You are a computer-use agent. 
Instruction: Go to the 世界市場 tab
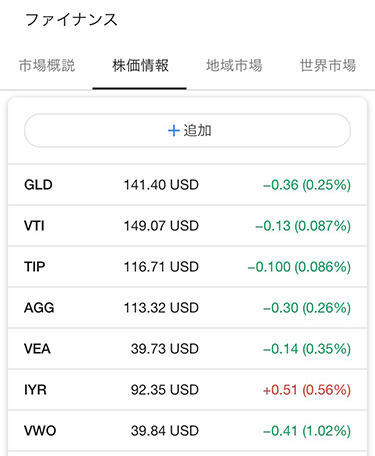click(x=328, y=65)
